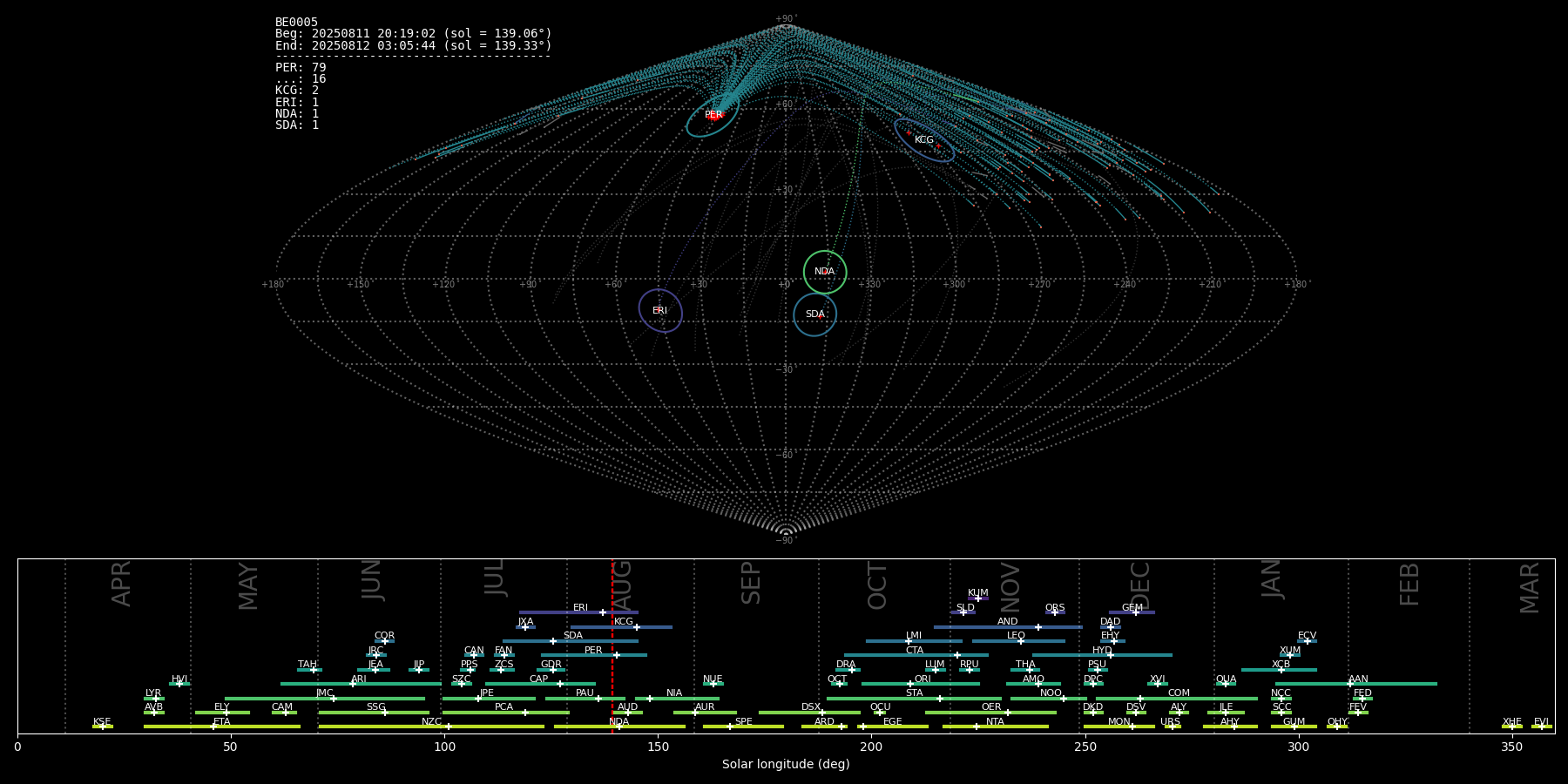Click the DEC month label in the timeline

[1139, 585]
